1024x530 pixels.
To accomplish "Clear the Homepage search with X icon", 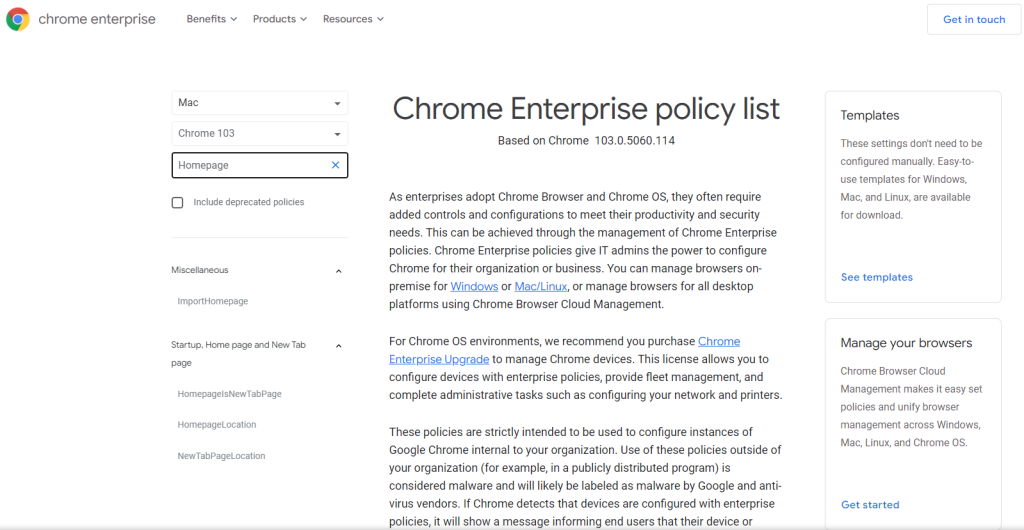I will (x=336, y=165).
